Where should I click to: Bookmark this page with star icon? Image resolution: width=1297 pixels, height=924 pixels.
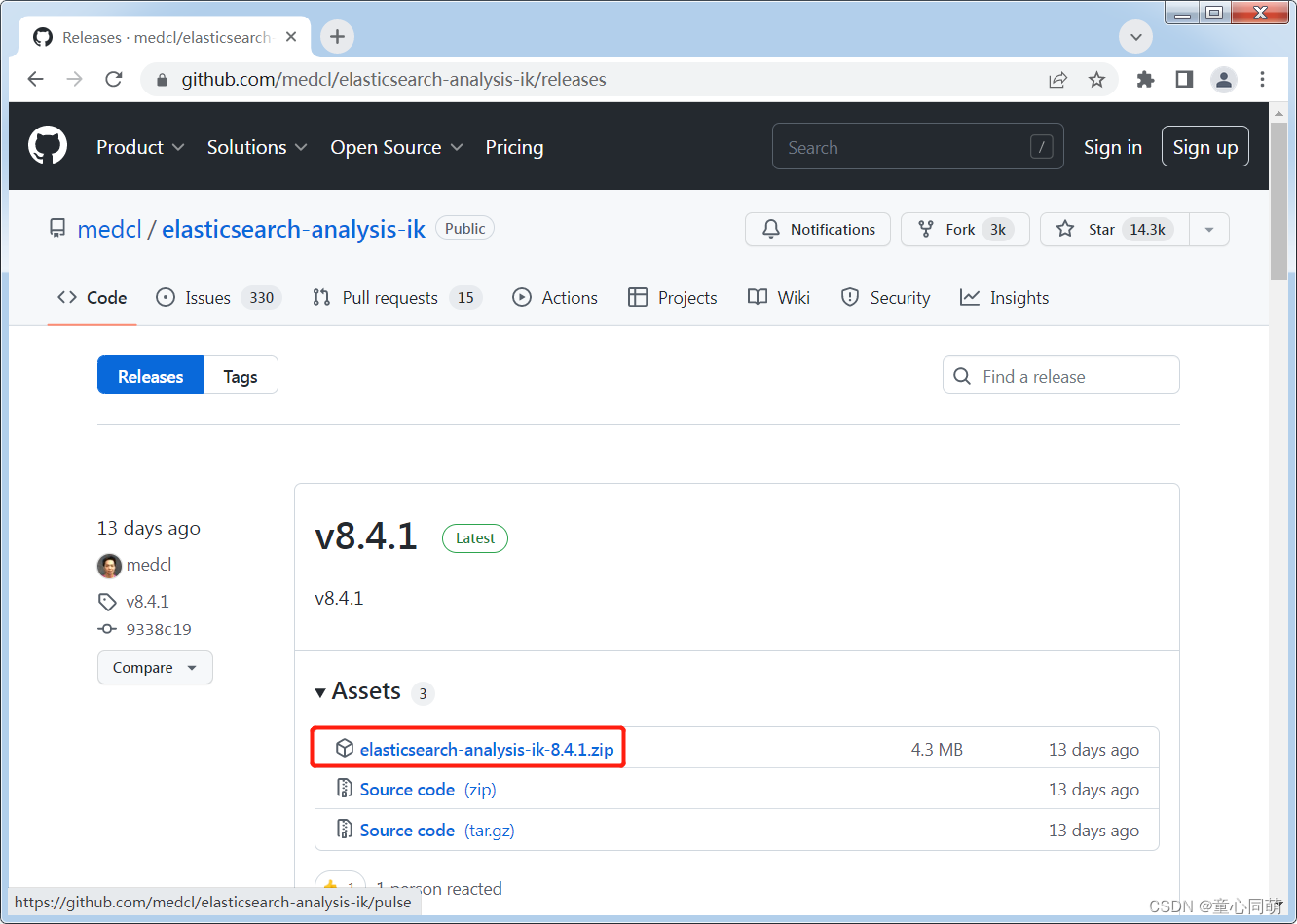click(1096, 80)
